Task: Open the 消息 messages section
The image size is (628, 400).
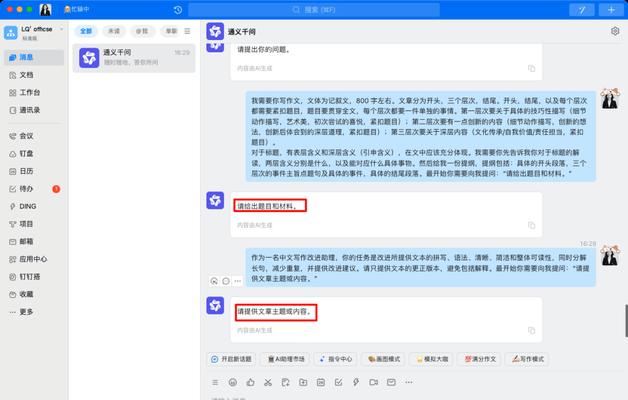Action: tap(34, 57)
